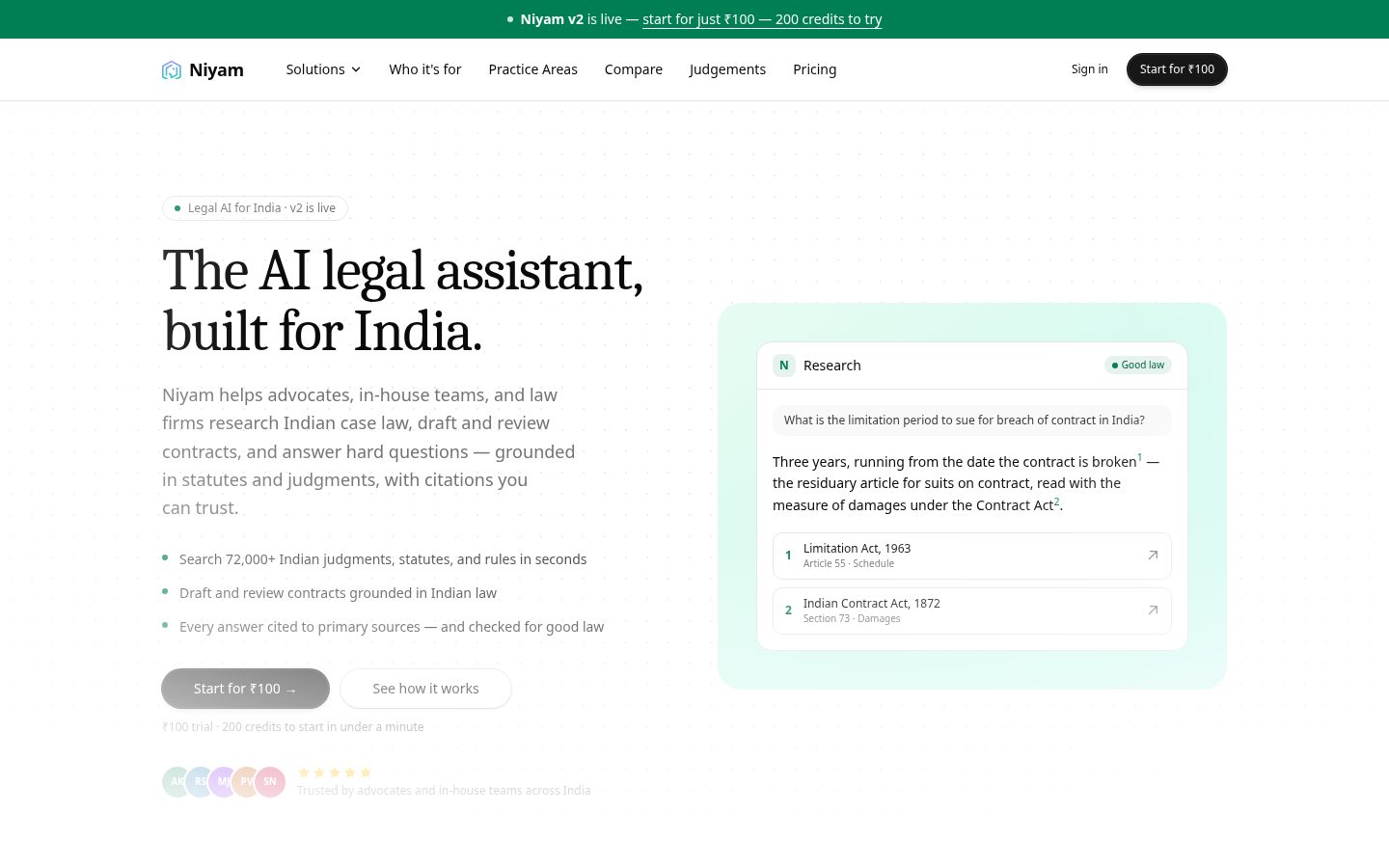Click the '₹100 trial · 200 credits' note
This screenshot has height=868, width=1389.
(293, 727)
